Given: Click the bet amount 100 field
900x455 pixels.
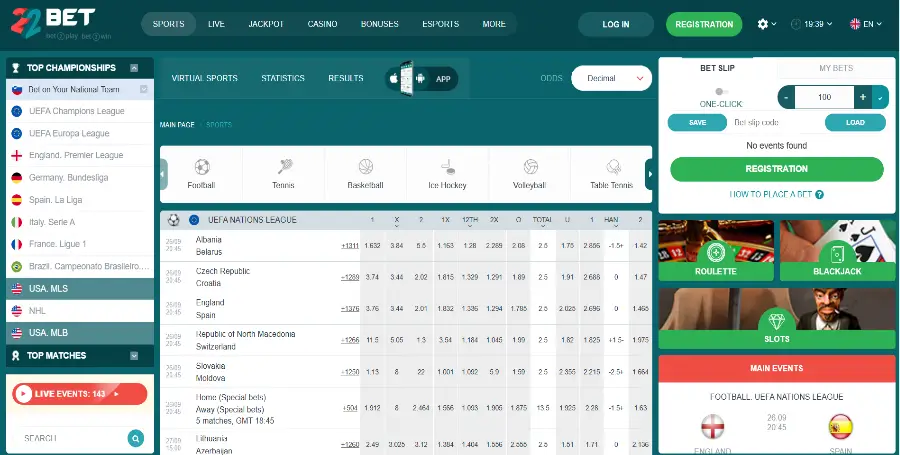Looking at the screenshot, I should [824, 97].
